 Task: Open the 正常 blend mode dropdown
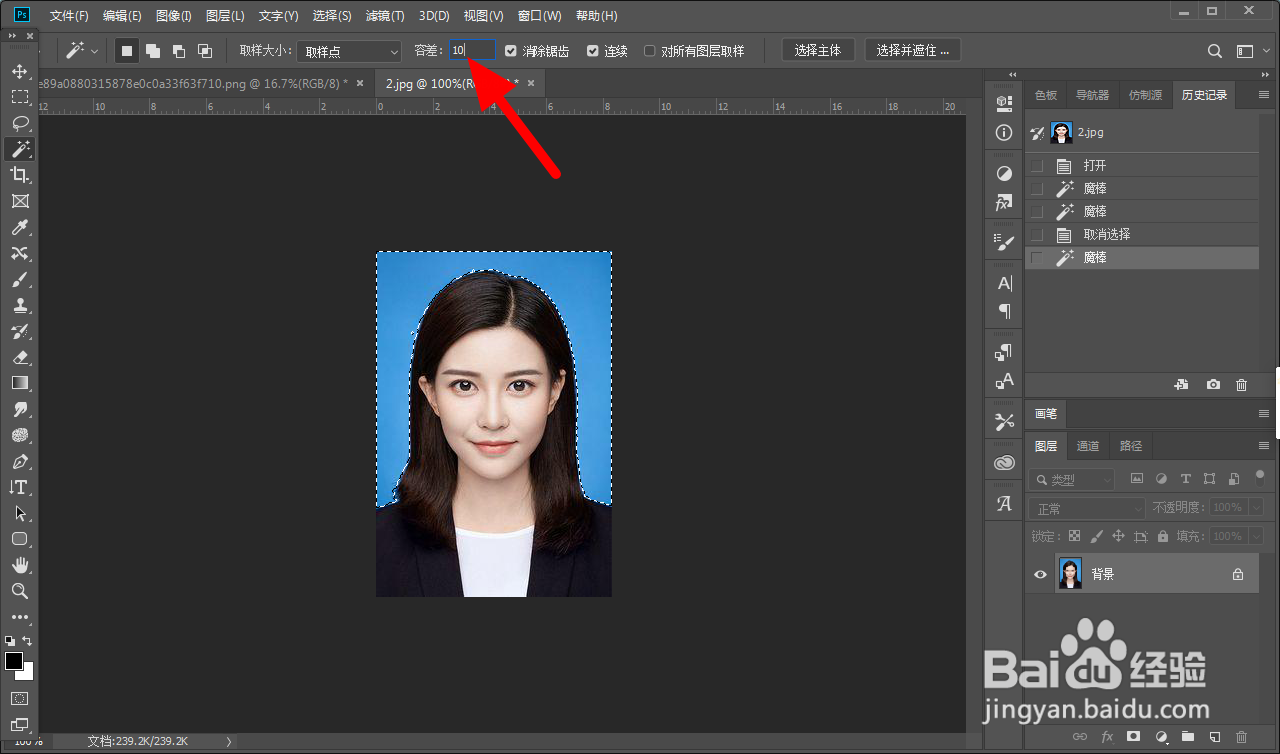(x=1087, y=509)
